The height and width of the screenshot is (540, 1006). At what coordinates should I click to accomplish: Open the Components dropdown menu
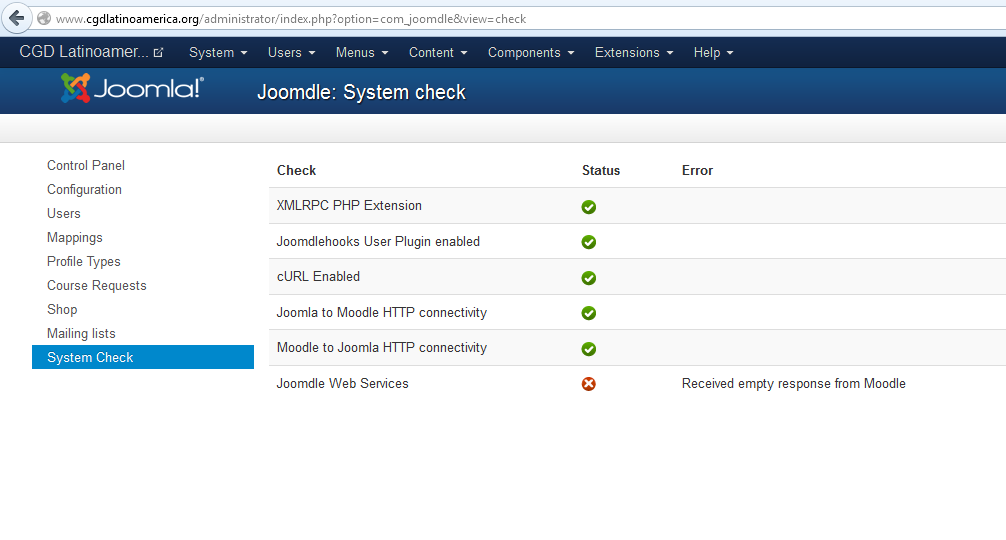(x=530, y=53)
